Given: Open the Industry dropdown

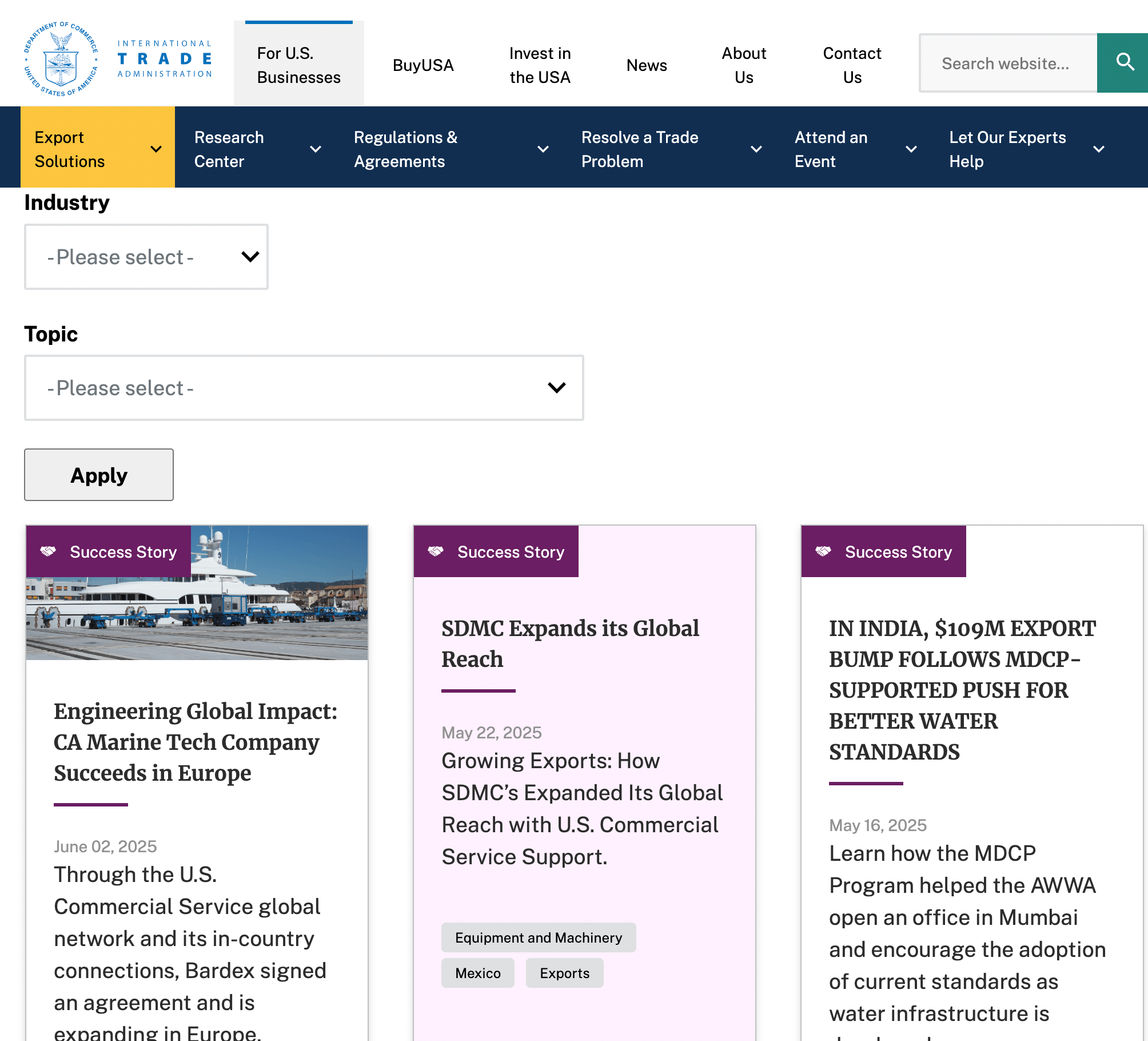Looking at the screenshot, I should tap(146, 257).
